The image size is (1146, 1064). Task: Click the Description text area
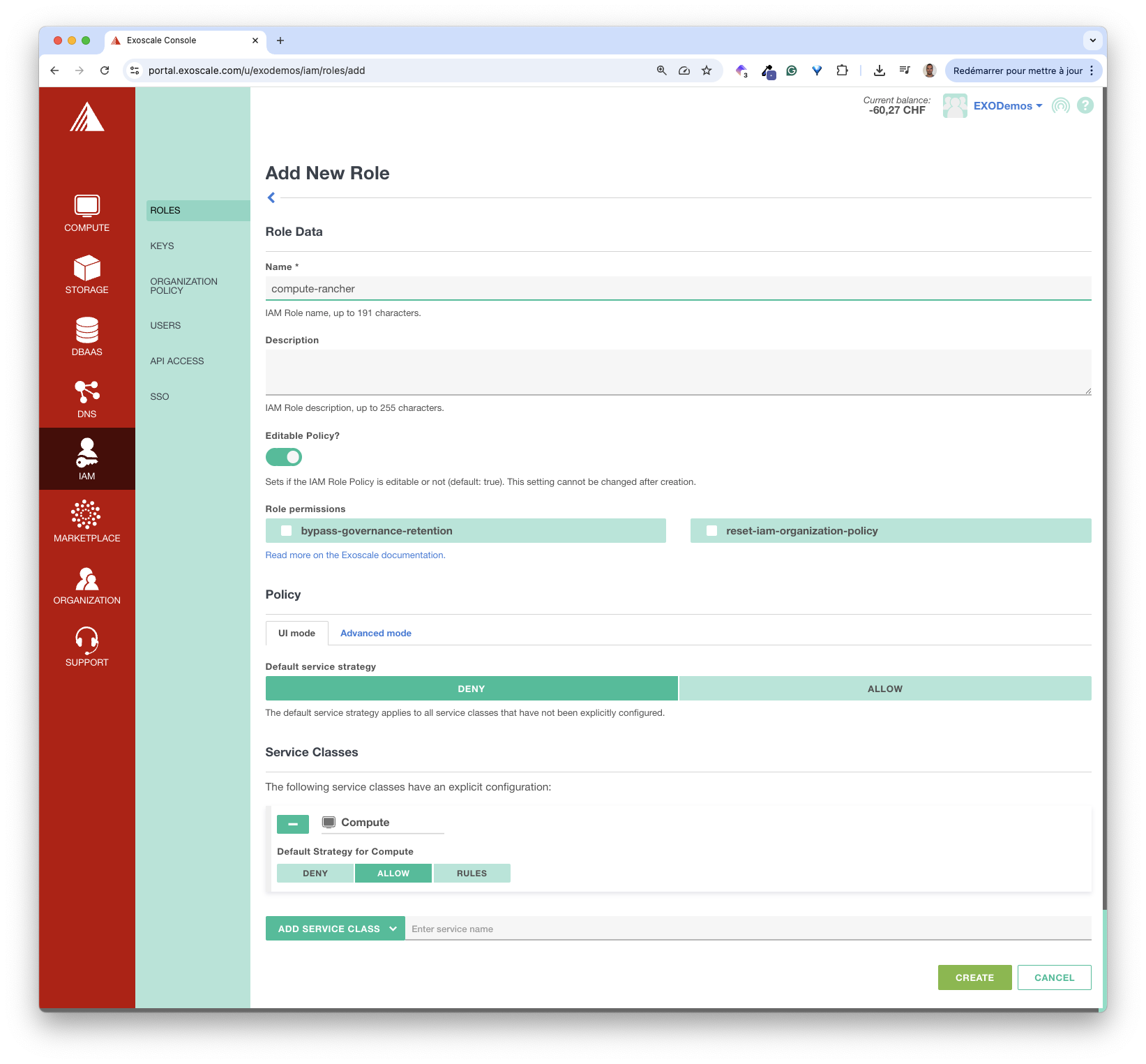(677, 372)
